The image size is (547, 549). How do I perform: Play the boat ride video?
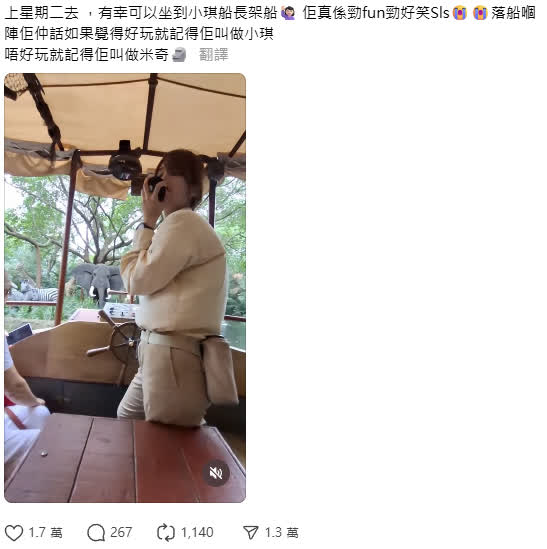[x=125, y=288]
